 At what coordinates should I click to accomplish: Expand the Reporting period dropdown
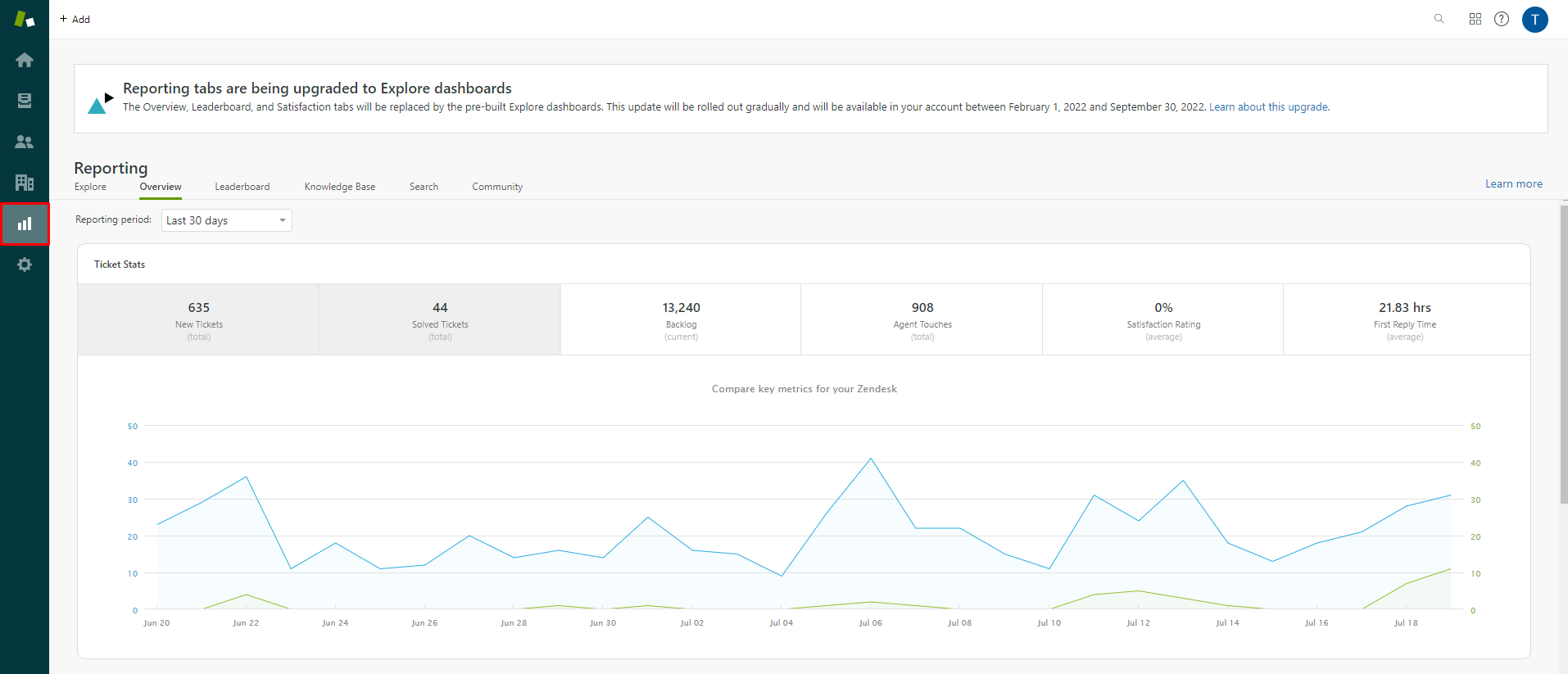[226, 220]
